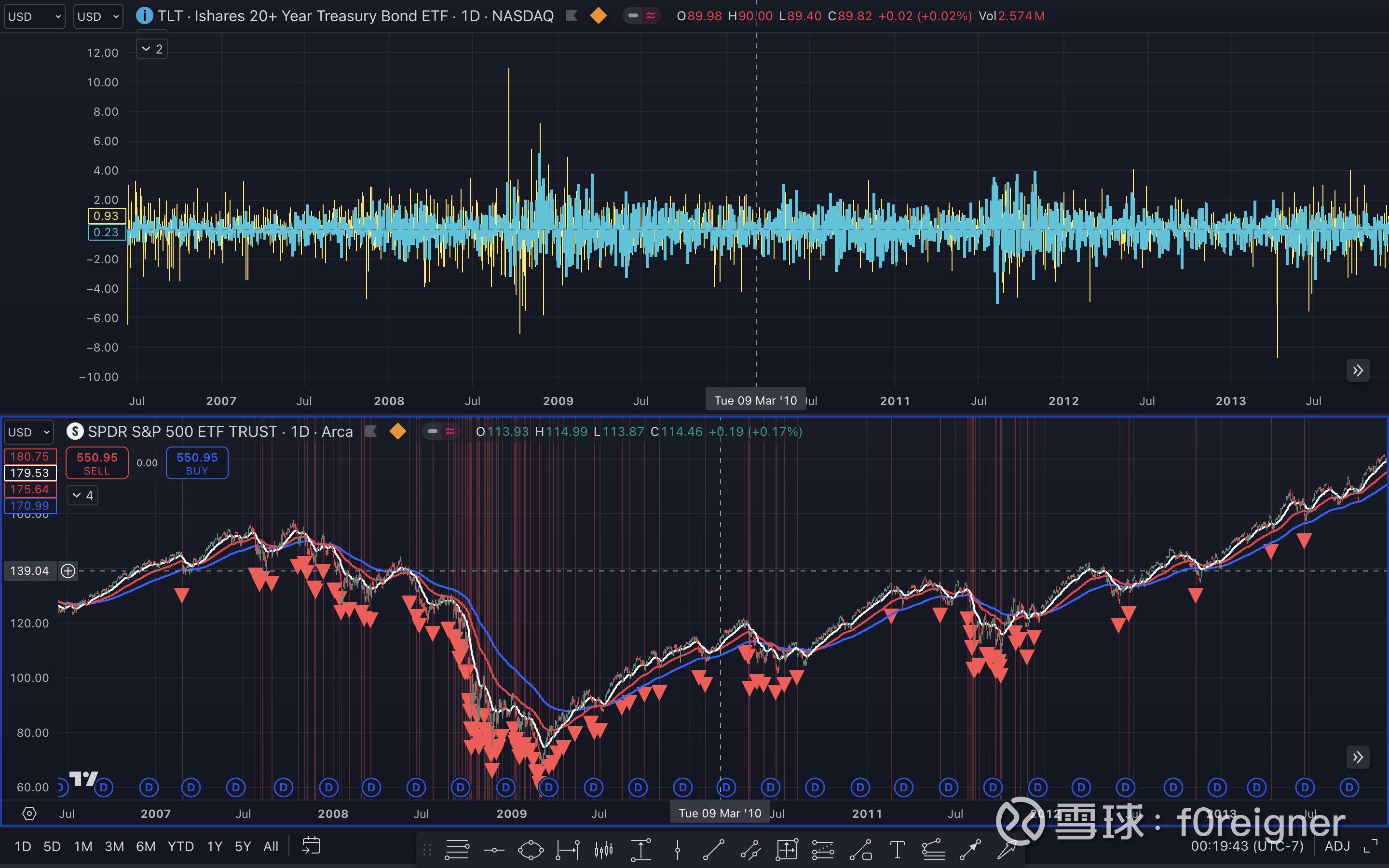
Task: Switch to the All time range
Action: click(271, 846)
